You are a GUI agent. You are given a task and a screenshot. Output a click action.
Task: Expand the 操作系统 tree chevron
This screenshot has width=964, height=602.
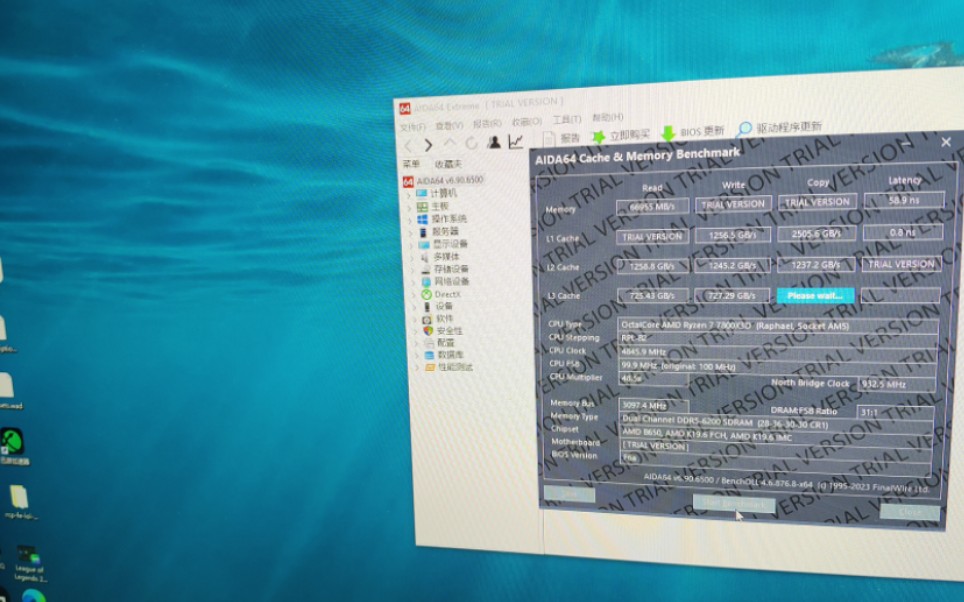click(x=409, y=220)
